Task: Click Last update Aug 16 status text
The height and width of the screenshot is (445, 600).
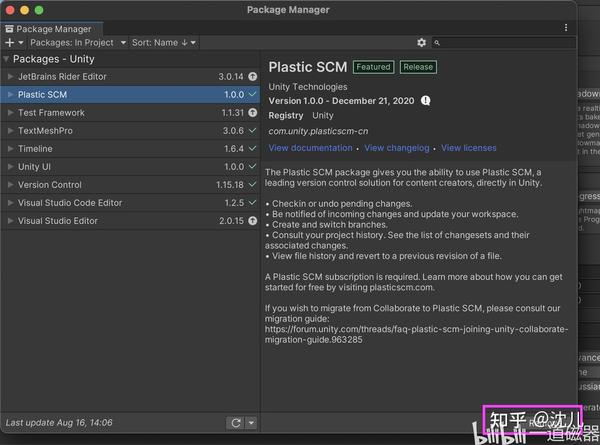Action: pyautogui.click(x=59, y=423)
